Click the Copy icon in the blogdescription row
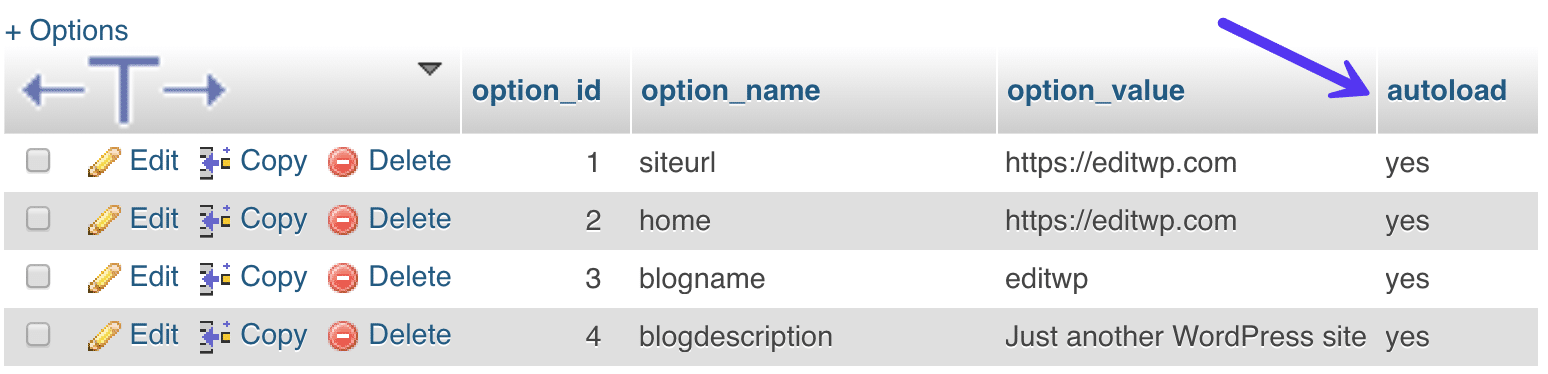The height and width of the screenshot is (374, 1548). click(x=215, y=336)
